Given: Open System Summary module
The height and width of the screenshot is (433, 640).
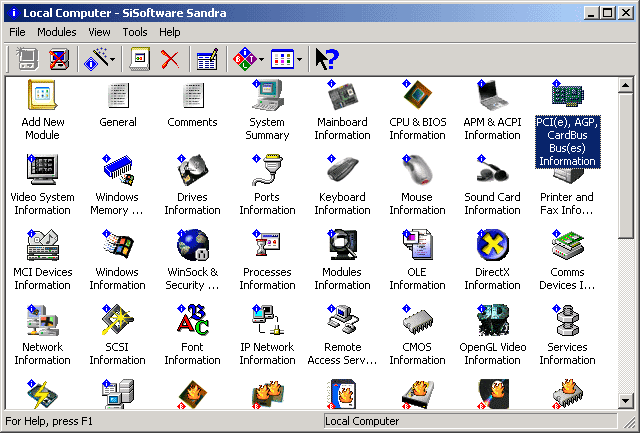Looking at the screenshot, I should (x=267, y=95).
